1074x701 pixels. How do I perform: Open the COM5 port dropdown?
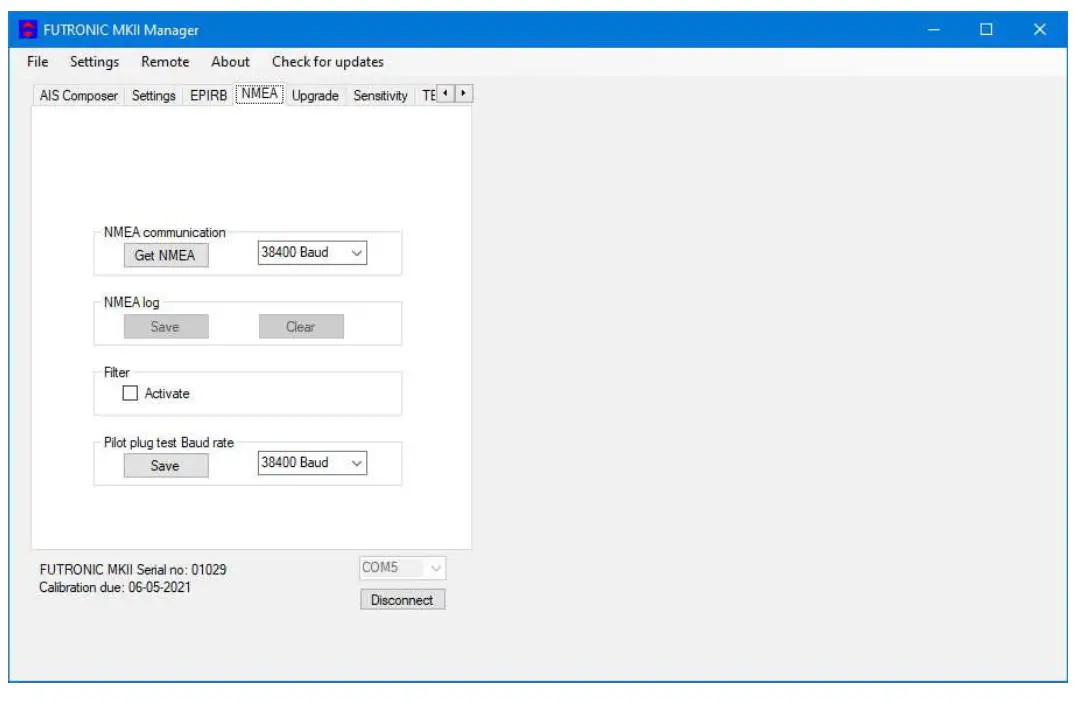(403, 567)
